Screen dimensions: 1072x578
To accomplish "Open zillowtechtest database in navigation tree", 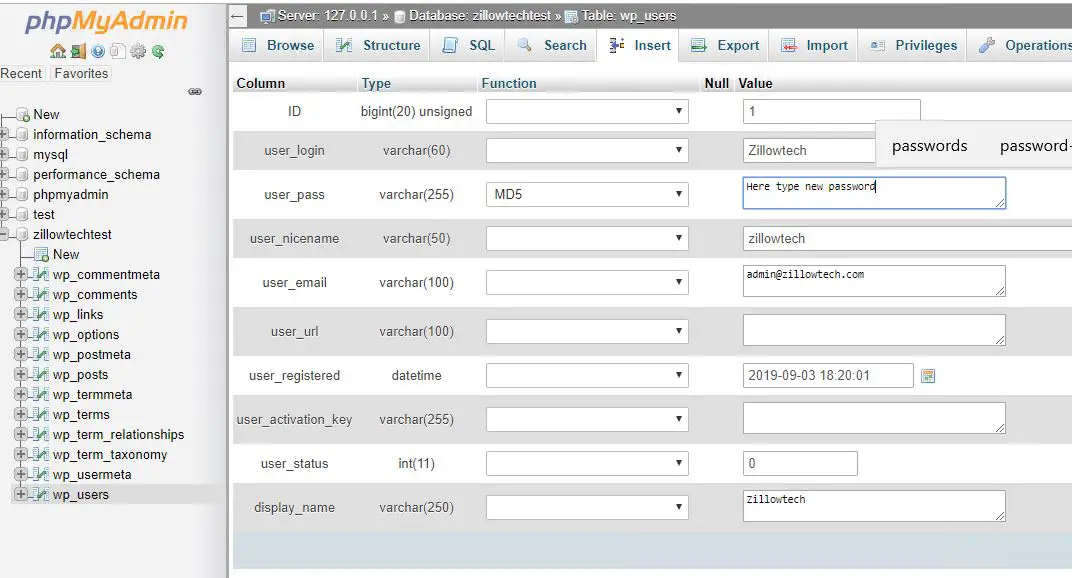I will pos(72,235).
